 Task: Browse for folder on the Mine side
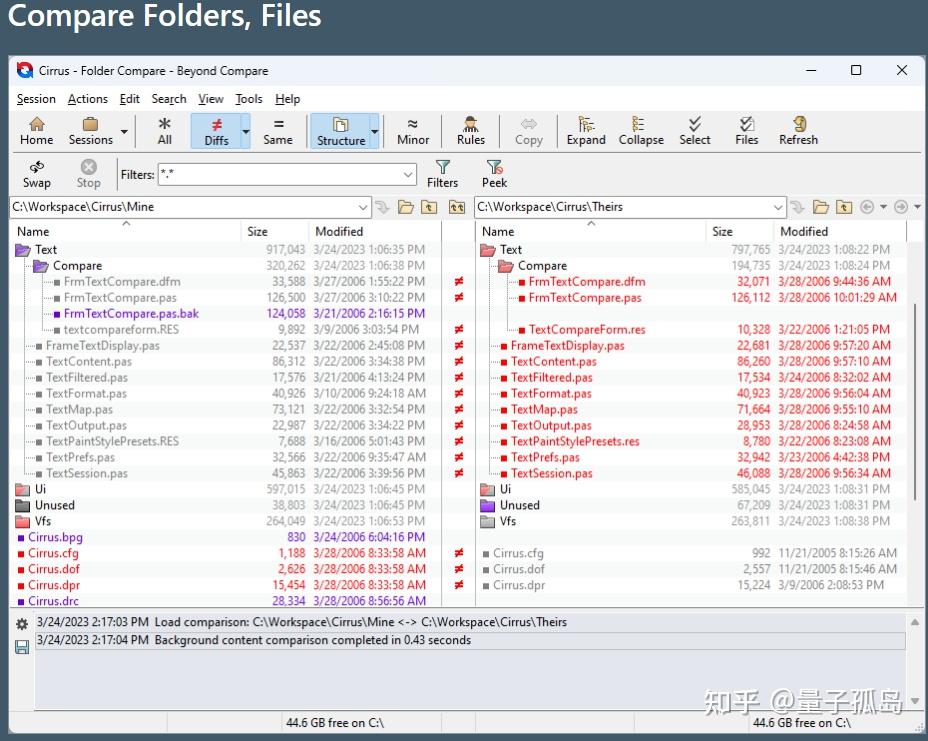pyautogui.click(x=405, y=207)
